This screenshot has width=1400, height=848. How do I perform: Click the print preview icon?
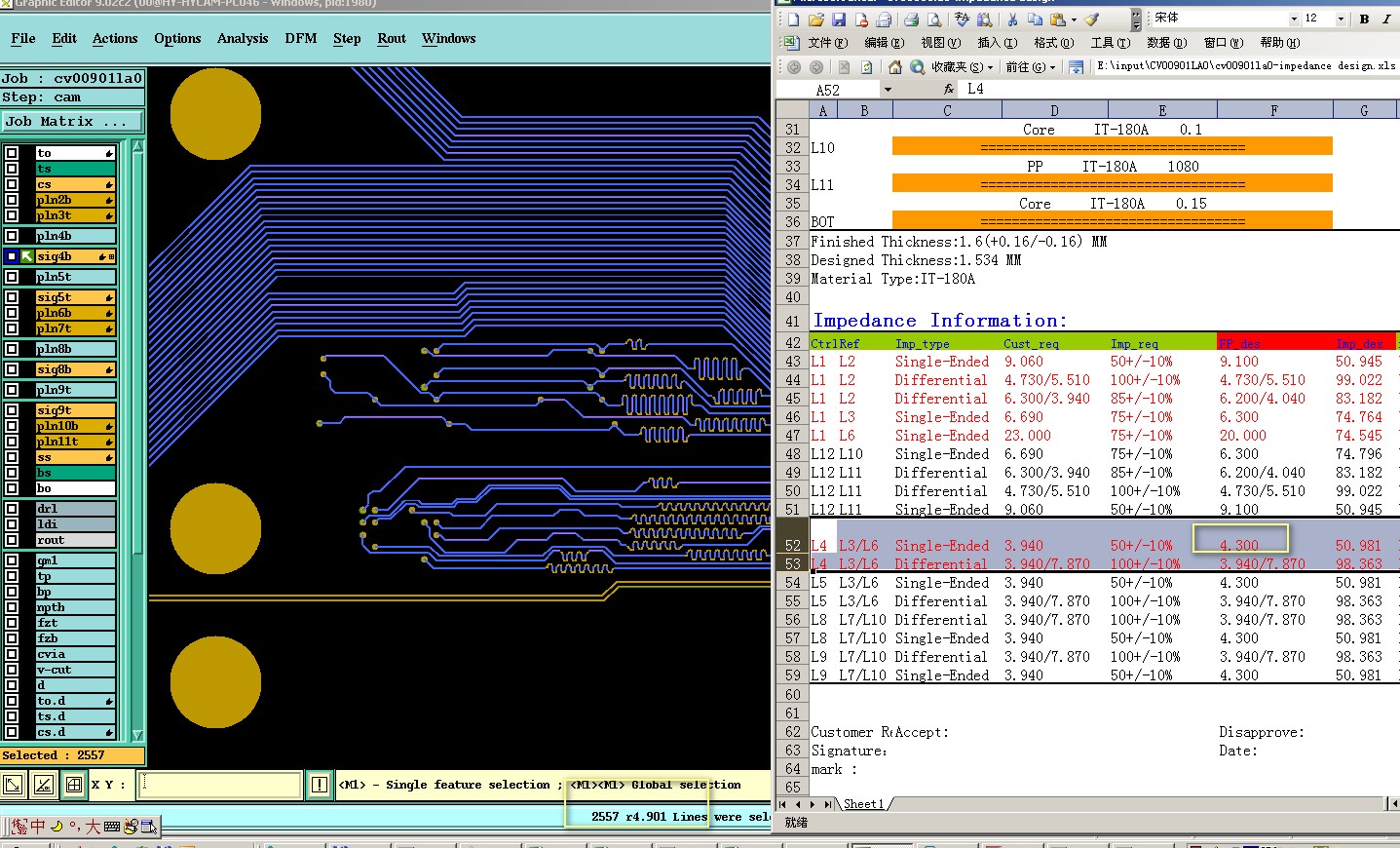934,19
